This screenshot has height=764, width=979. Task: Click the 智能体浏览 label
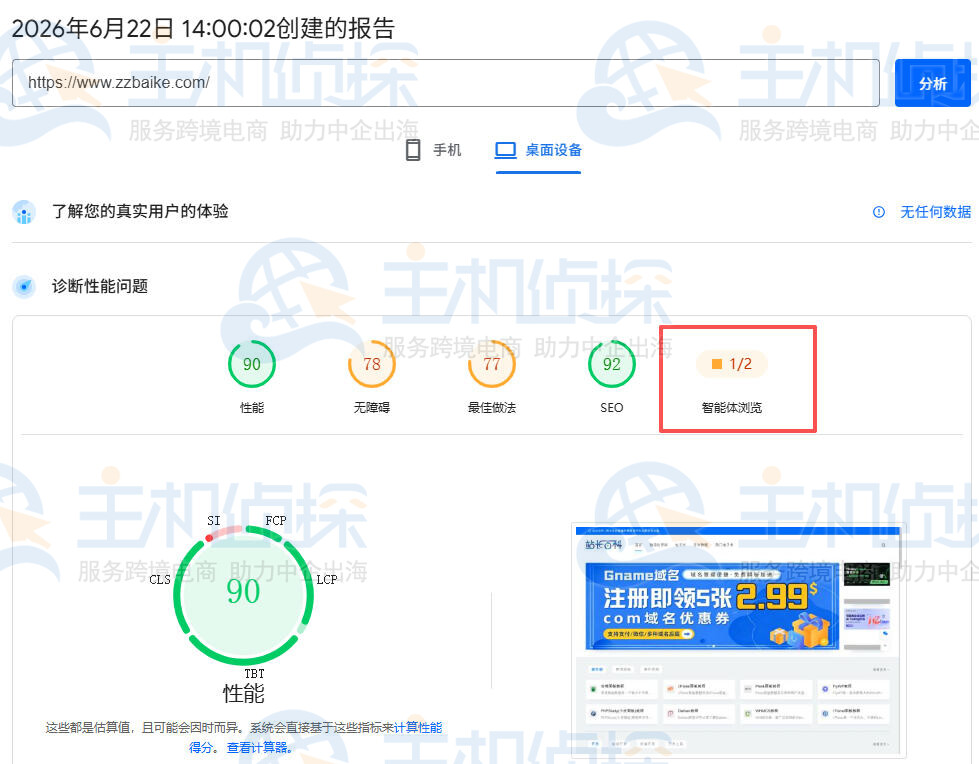[732, 408]
